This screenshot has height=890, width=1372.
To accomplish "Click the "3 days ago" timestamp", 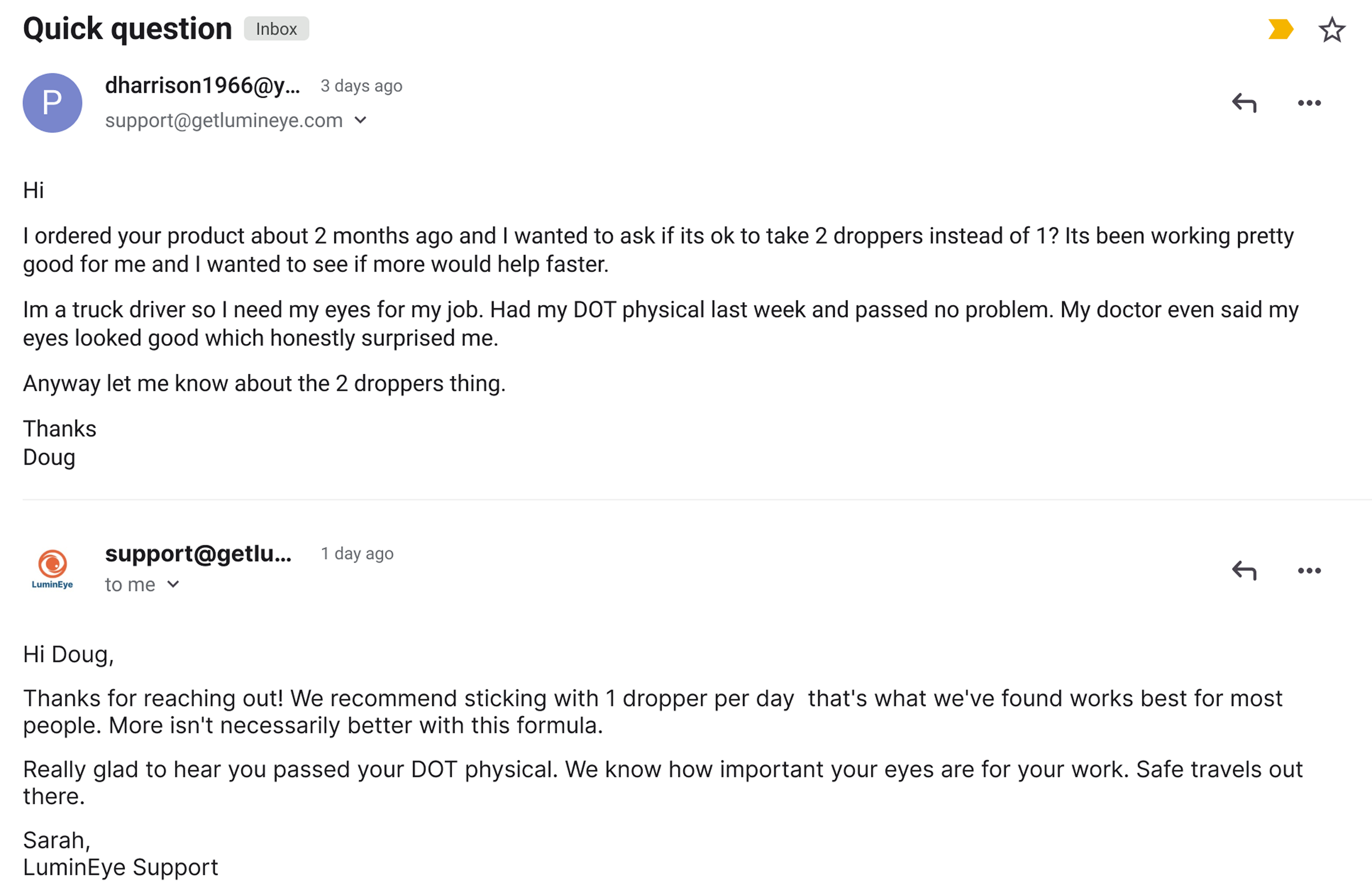I will click(361, 86).
